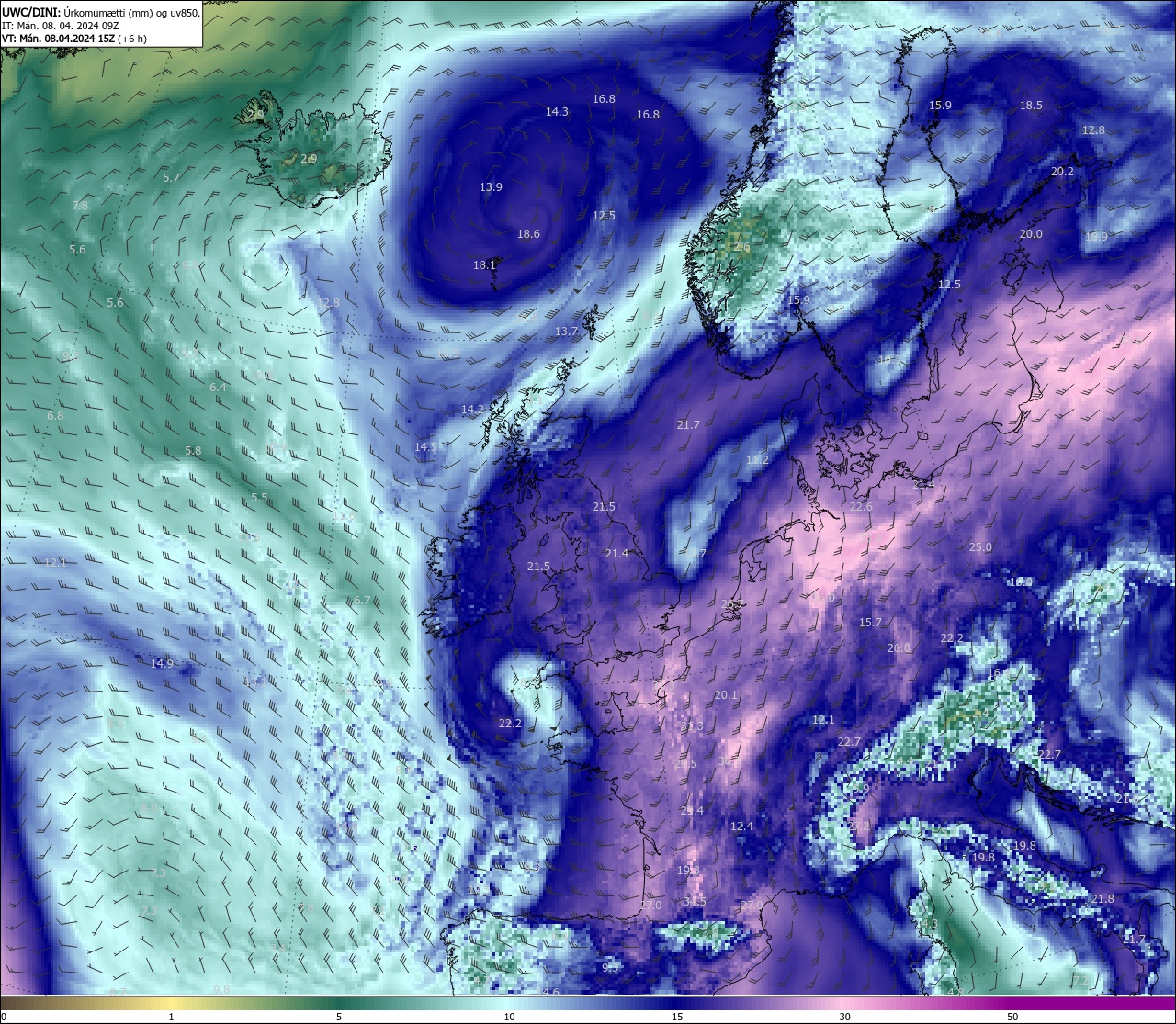Viewport: 1176px width, 1024px height.
Task: Click the 50 tick on the color scale
Action: tap(1012, 1016)
